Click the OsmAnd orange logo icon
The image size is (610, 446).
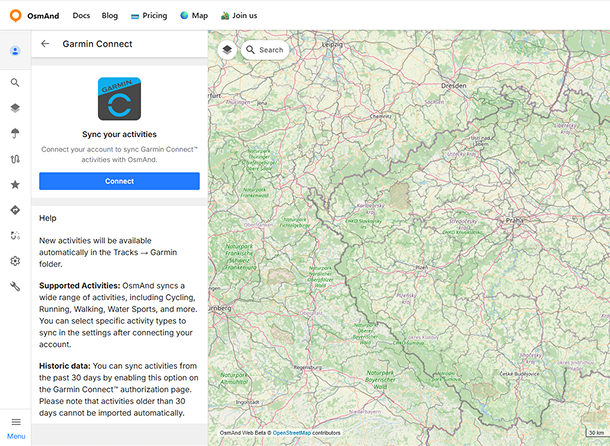tap(16, 16)
